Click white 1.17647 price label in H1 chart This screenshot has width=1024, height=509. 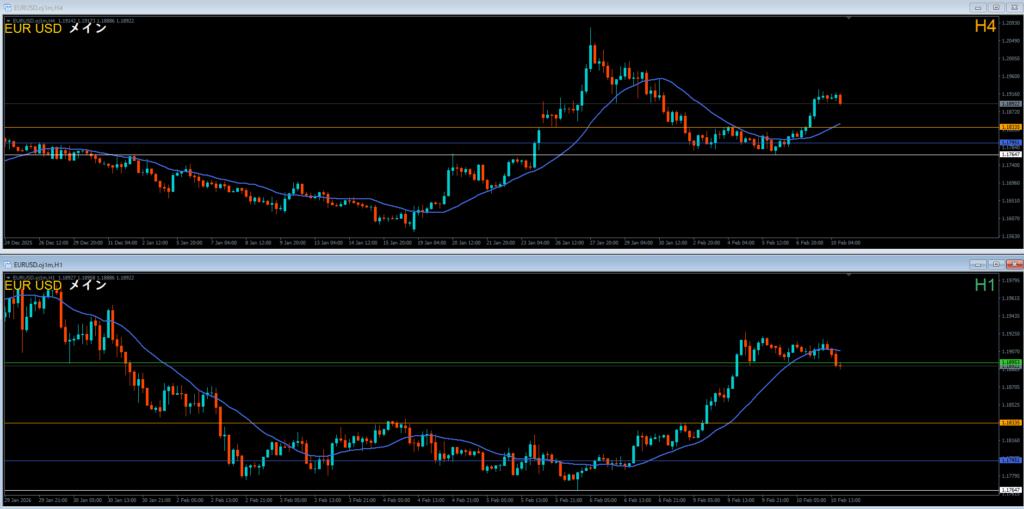tap(1010, 490)
